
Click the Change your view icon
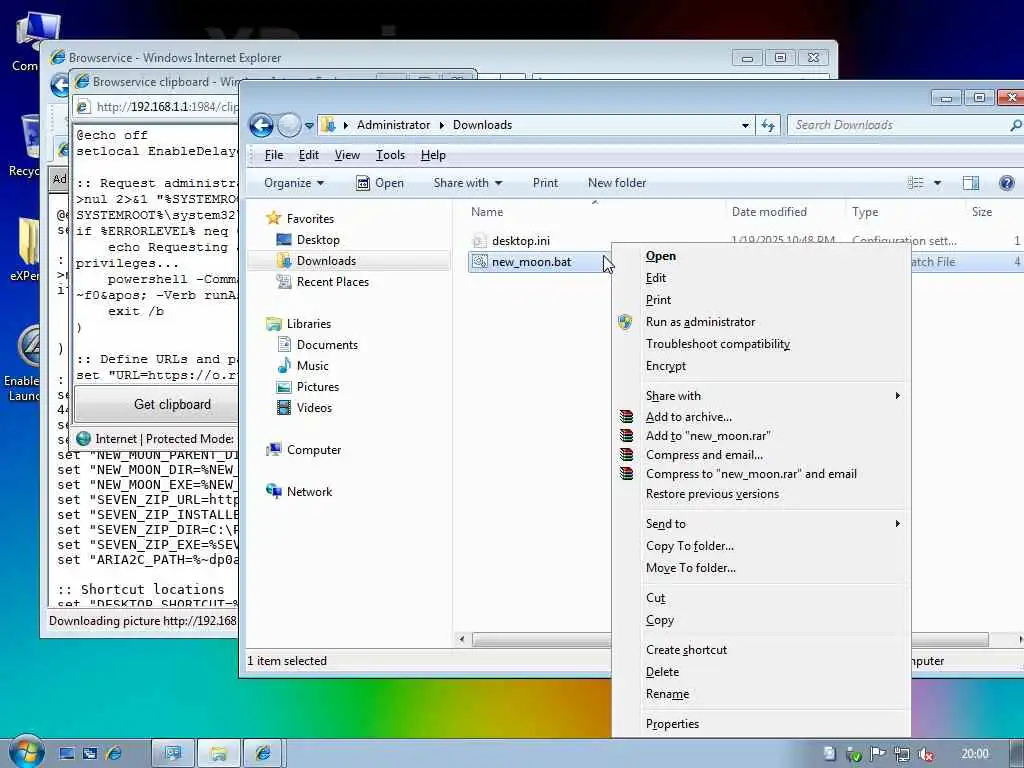tap(916, 183)
